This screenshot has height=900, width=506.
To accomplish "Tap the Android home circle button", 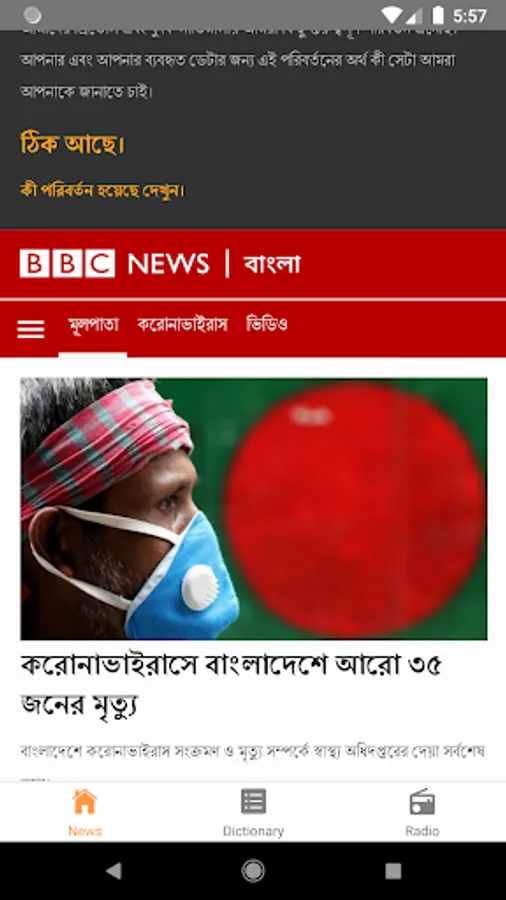I will pos(253,871).
